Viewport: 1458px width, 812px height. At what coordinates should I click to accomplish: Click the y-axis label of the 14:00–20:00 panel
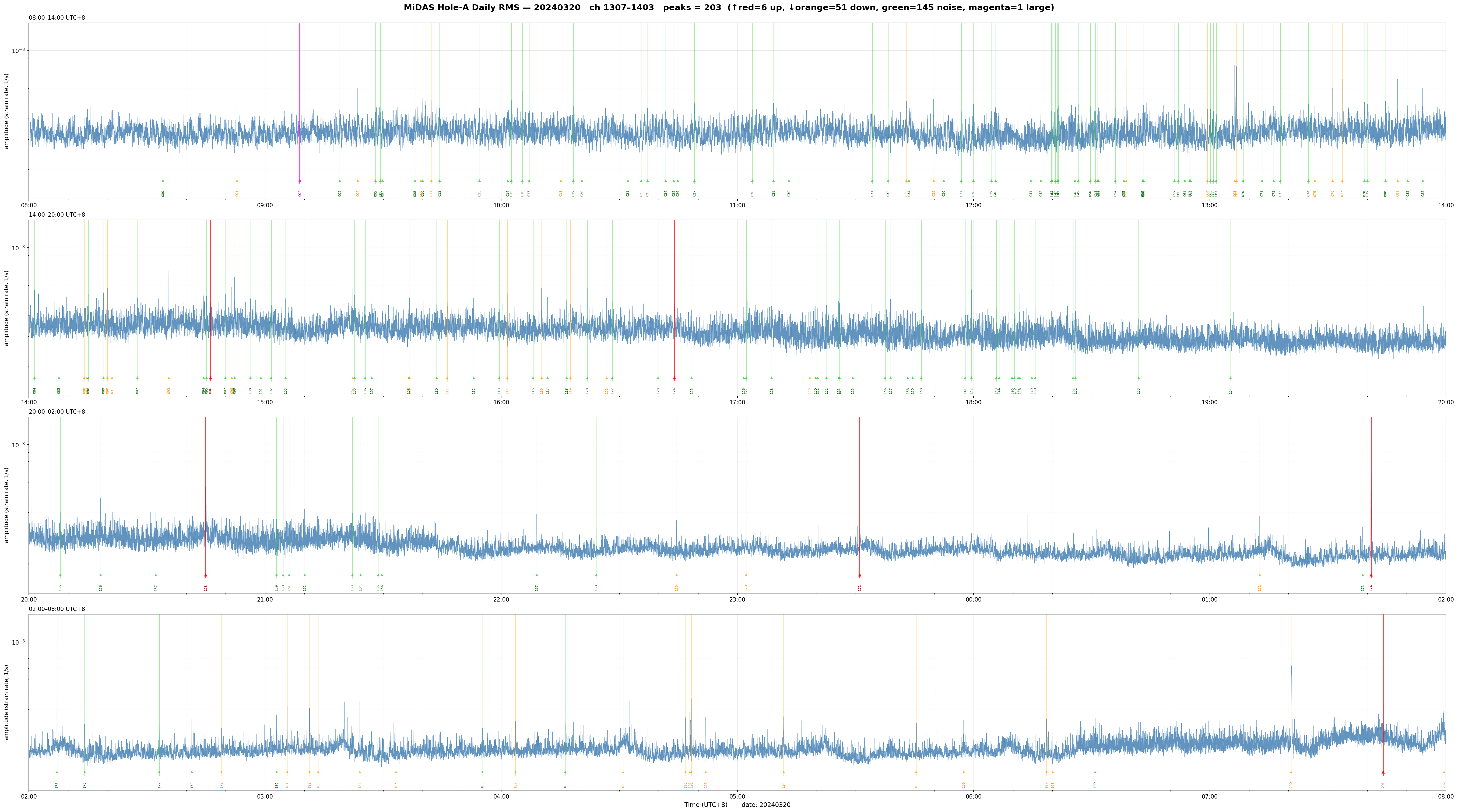[x=7, y=308]
